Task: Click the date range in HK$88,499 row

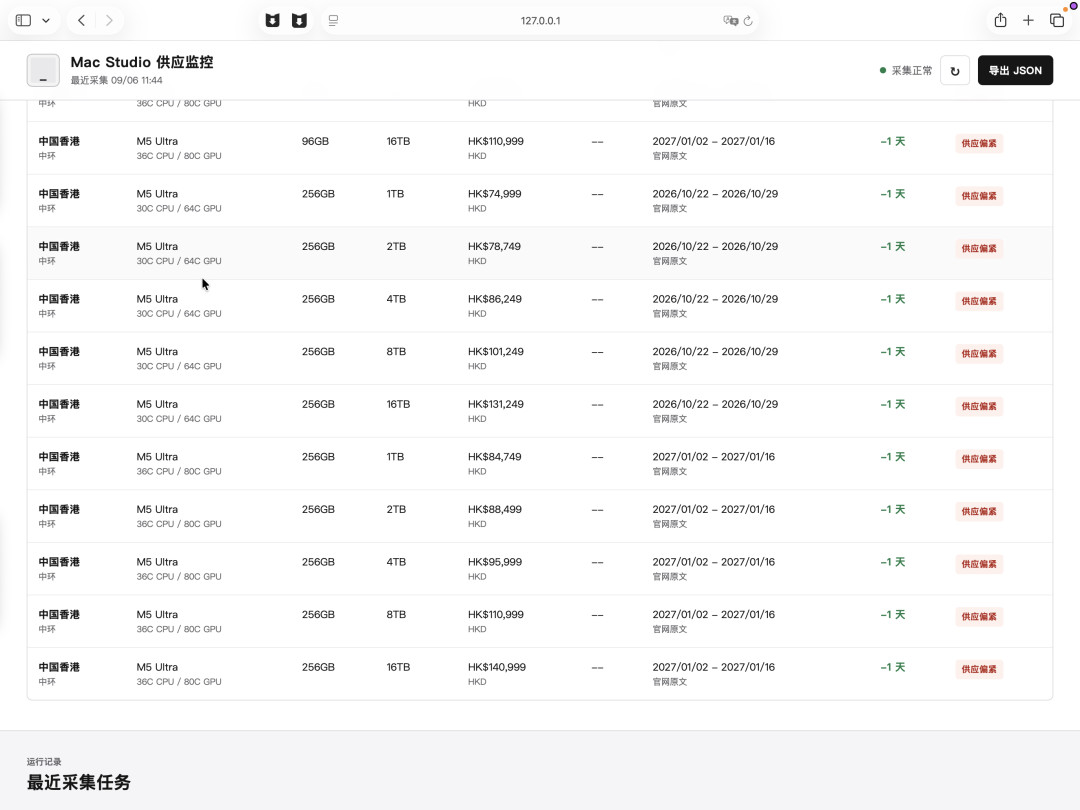Action: pos(714,509)
